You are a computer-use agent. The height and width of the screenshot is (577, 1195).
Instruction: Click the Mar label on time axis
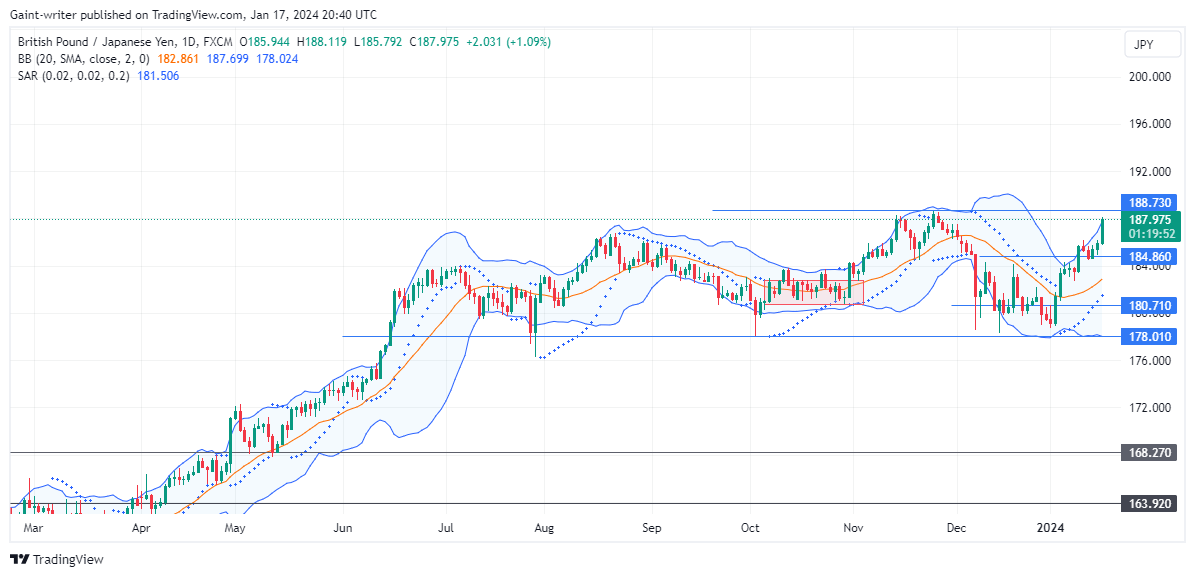tap(34, 527)
